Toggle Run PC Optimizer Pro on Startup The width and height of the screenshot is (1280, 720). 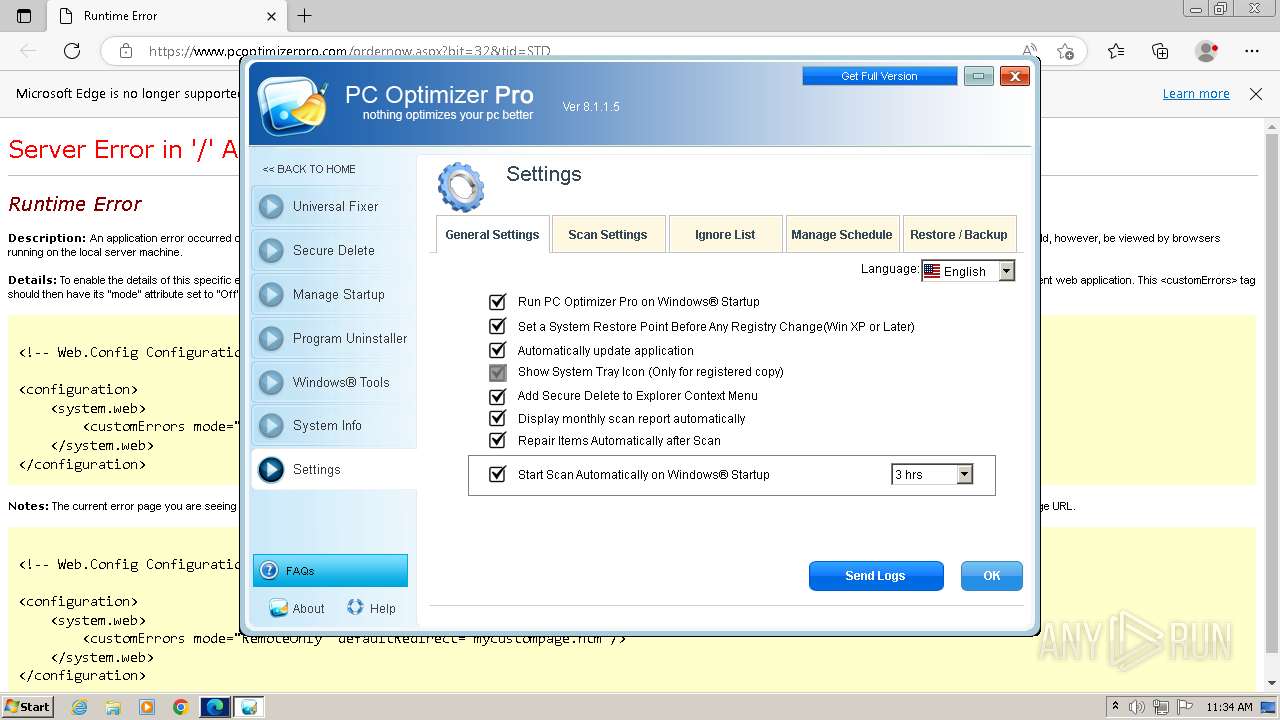pyautogui.click(x=497, y=301)
